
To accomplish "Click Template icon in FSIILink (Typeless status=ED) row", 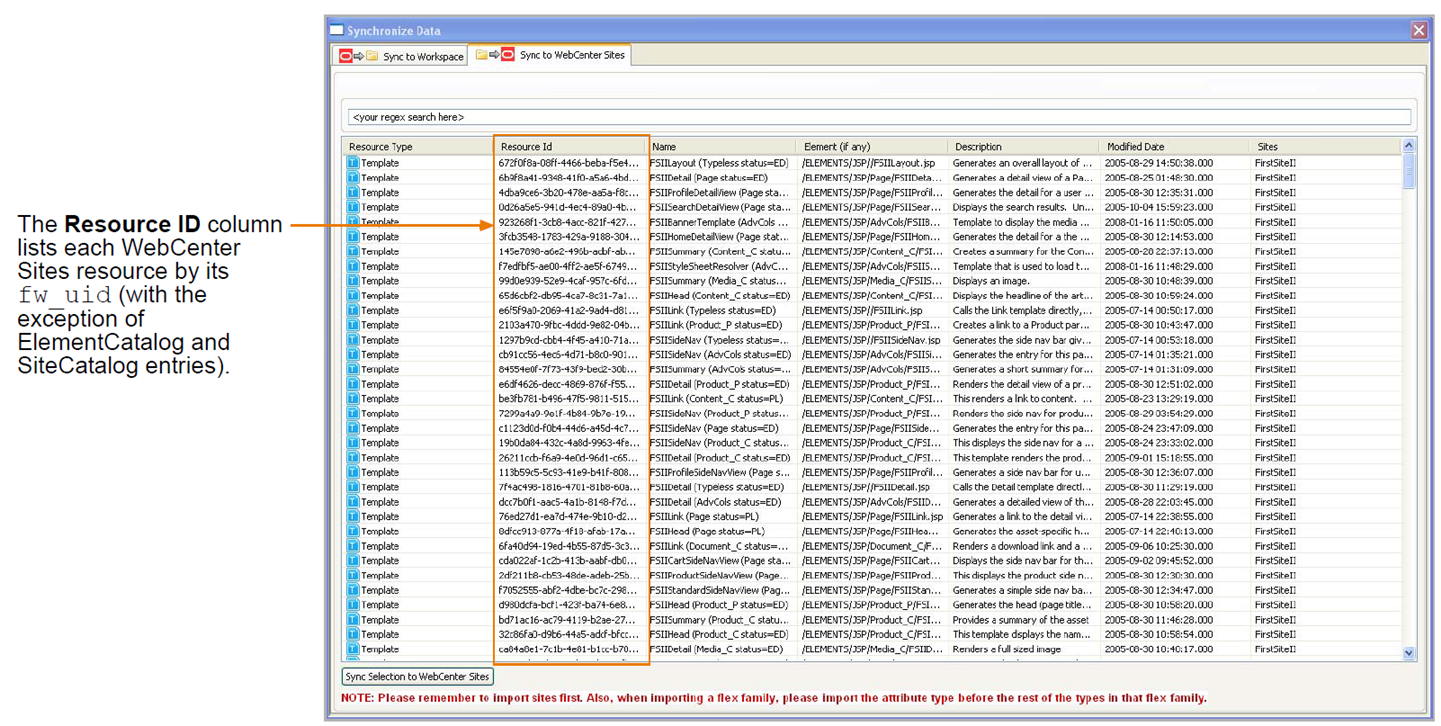I will click(353, 310).
